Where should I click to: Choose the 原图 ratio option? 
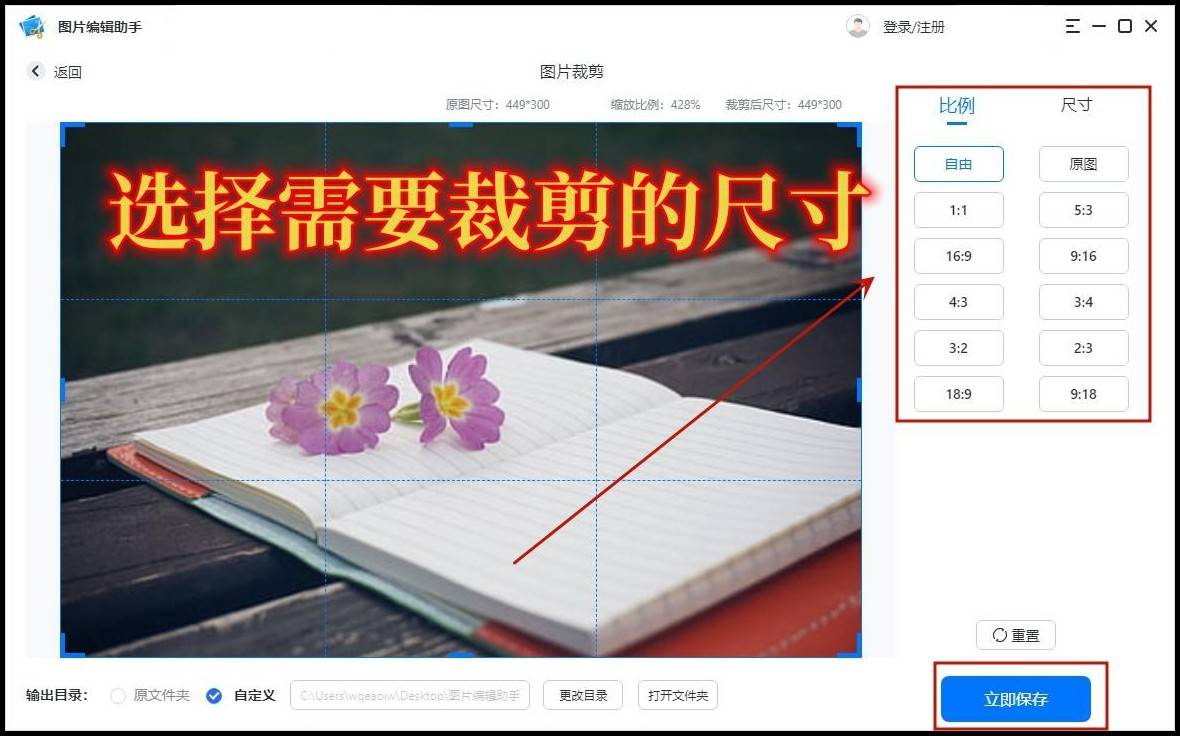pos(1083,164)
